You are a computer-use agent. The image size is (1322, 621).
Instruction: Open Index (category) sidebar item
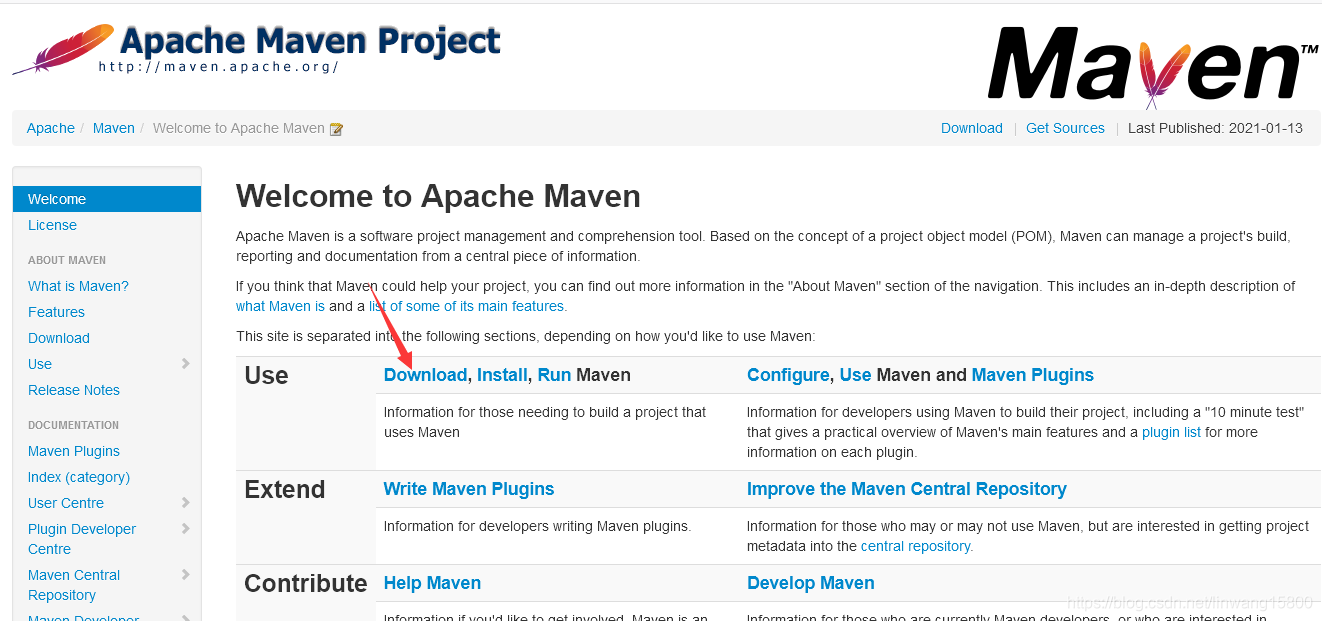click(x=79, y=477)
